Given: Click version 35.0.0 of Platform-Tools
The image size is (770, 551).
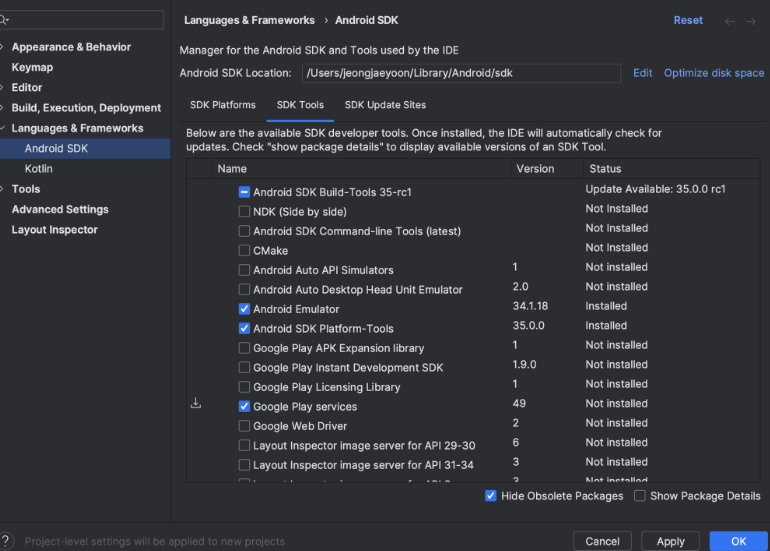Looking at the screenshot, I should tap(528, 326).
